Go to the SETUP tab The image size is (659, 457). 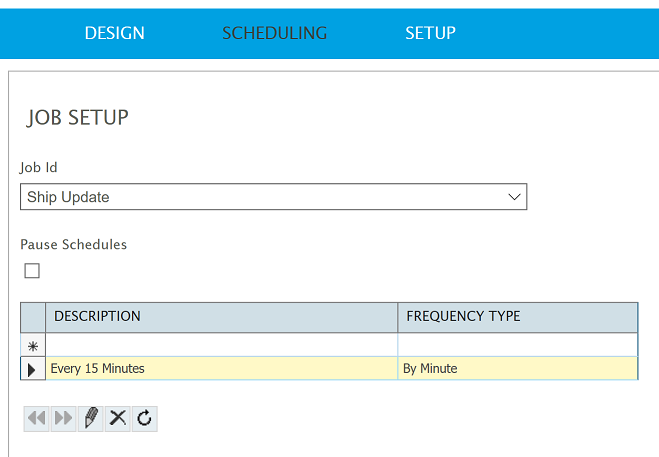430,33
